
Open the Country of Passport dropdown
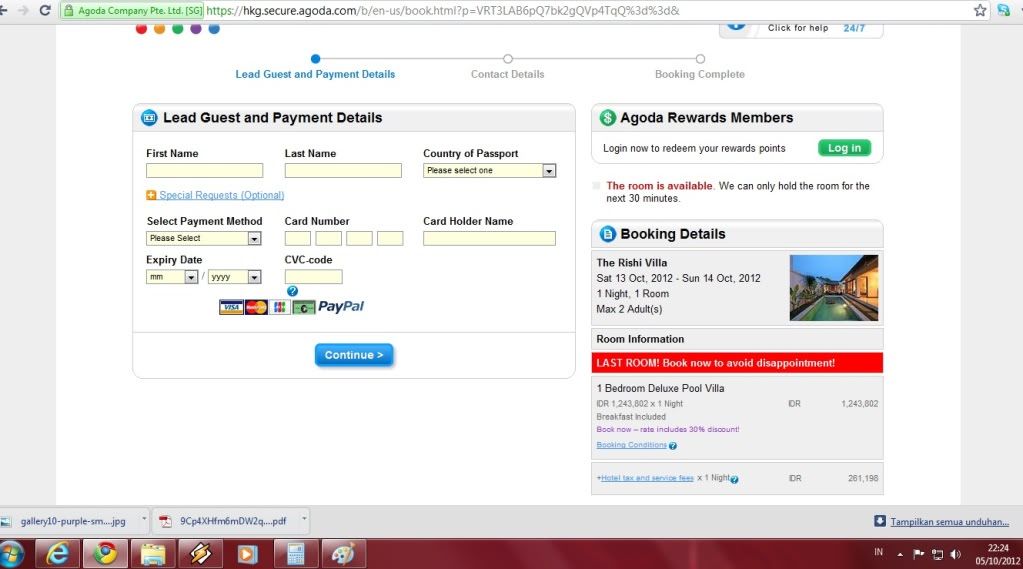point(489,170)
